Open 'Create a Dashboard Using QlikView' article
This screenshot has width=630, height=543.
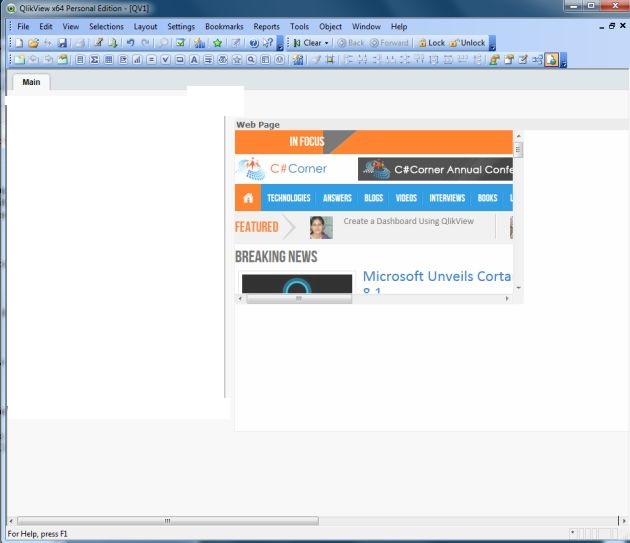point(409,221)
